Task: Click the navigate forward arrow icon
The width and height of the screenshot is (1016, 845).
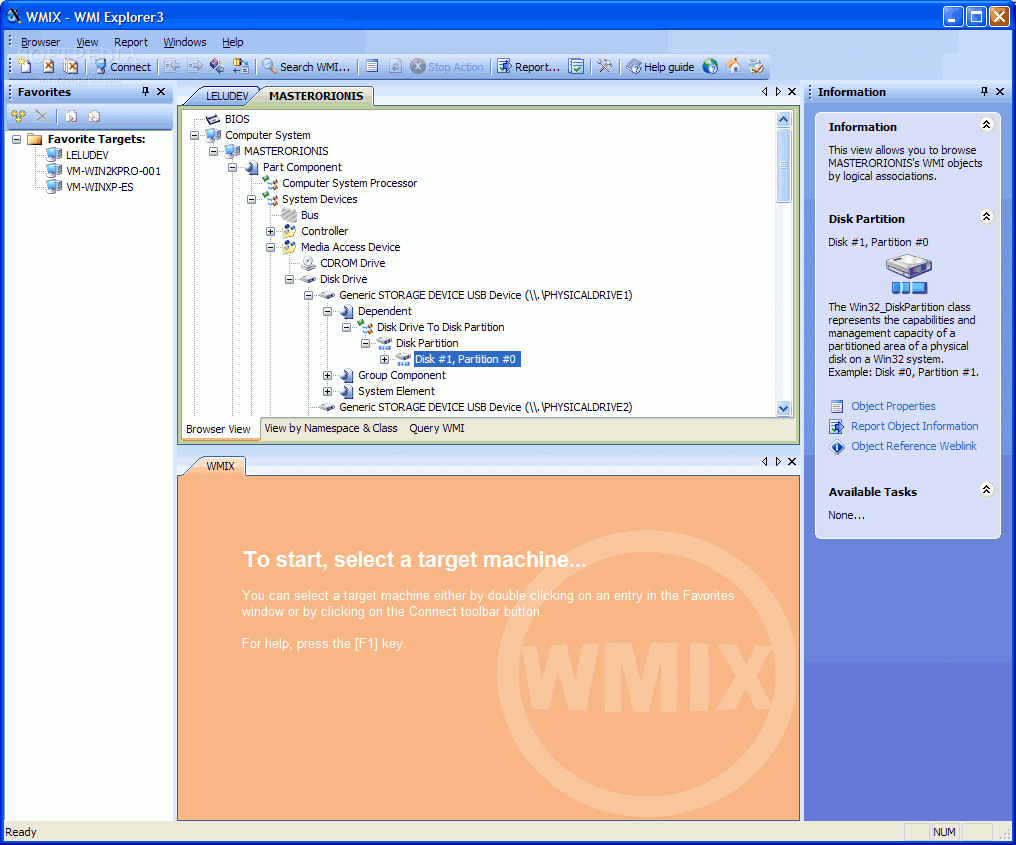Action: click(194, 66)
